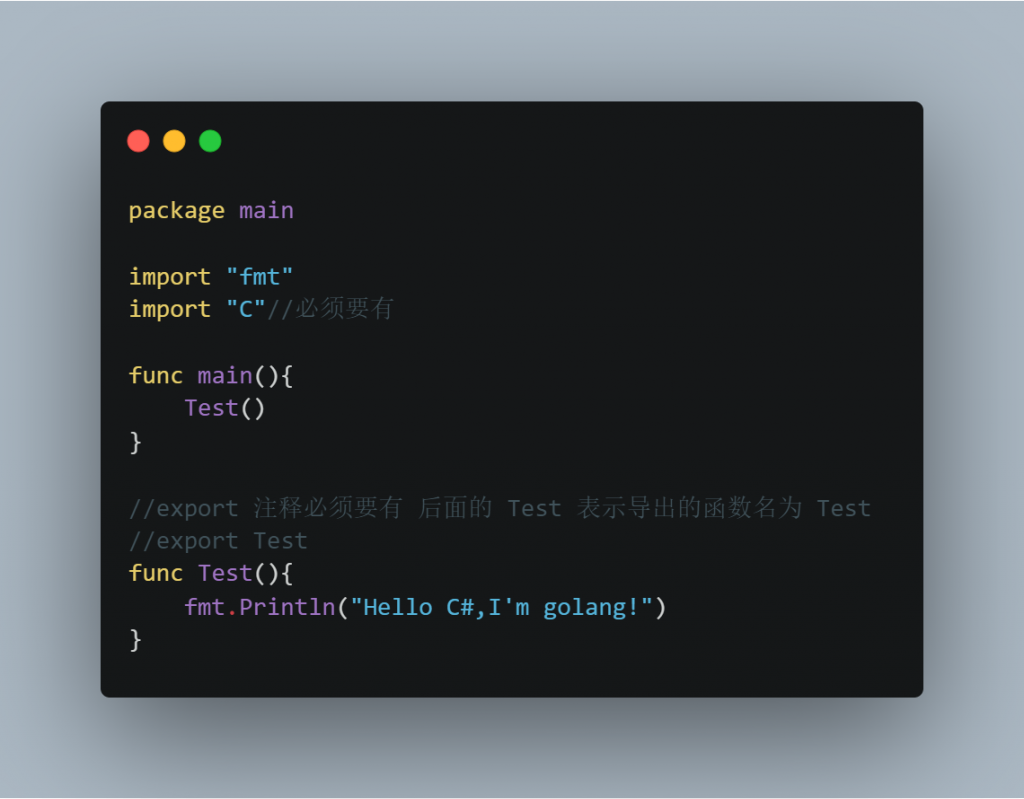Click the 'package' keyword
The height and width of the screenshot is (799, 1024).
point(177,212)
